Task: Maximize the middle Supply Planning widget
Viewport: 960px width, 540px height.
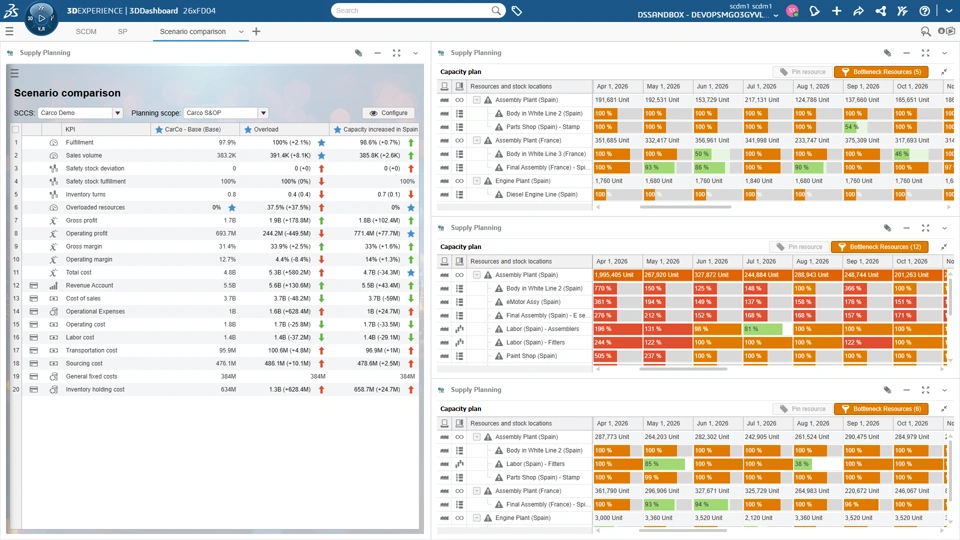Action: coord(926,228)
